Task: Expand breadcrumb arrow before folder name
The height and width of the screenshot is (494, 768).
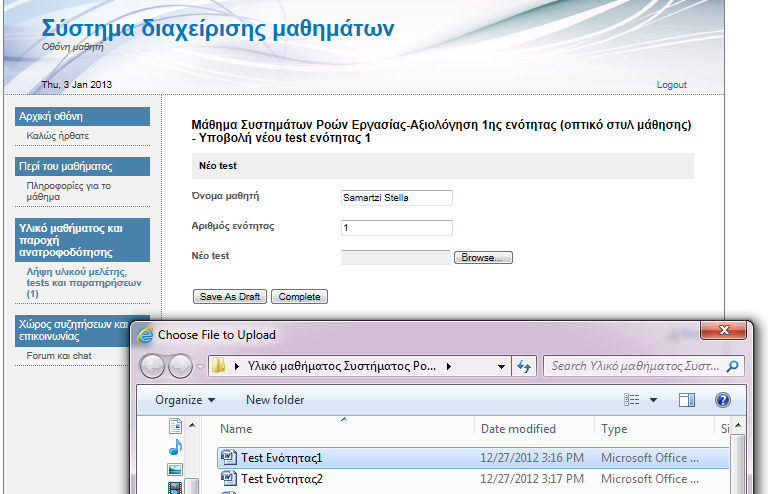Action: (x=237, y=366)
